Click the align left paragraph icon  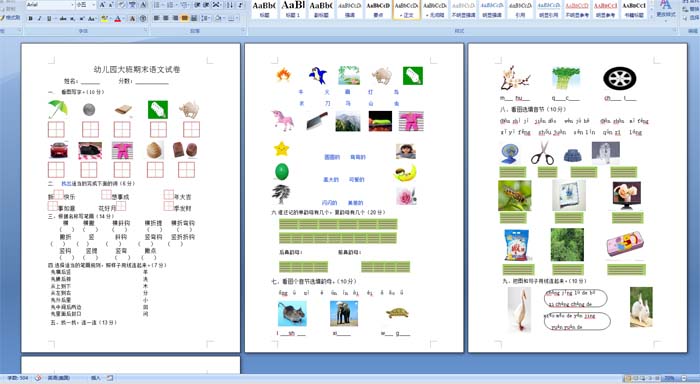(156, 18)
